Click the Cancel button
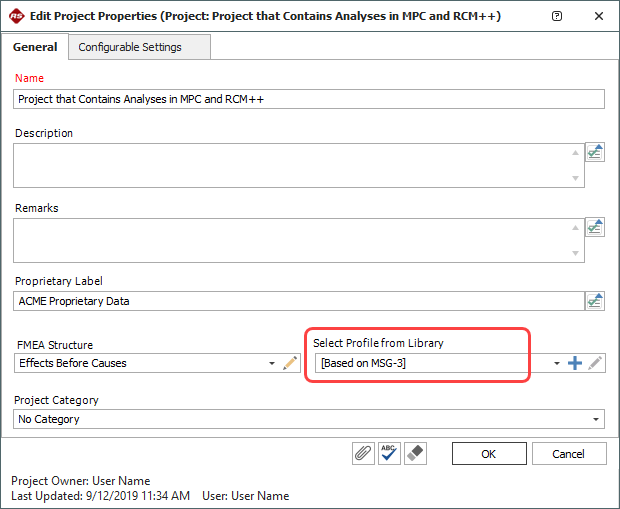Image resolution: width=620 pixels, height=509 pixels. (x=568, y=453)
